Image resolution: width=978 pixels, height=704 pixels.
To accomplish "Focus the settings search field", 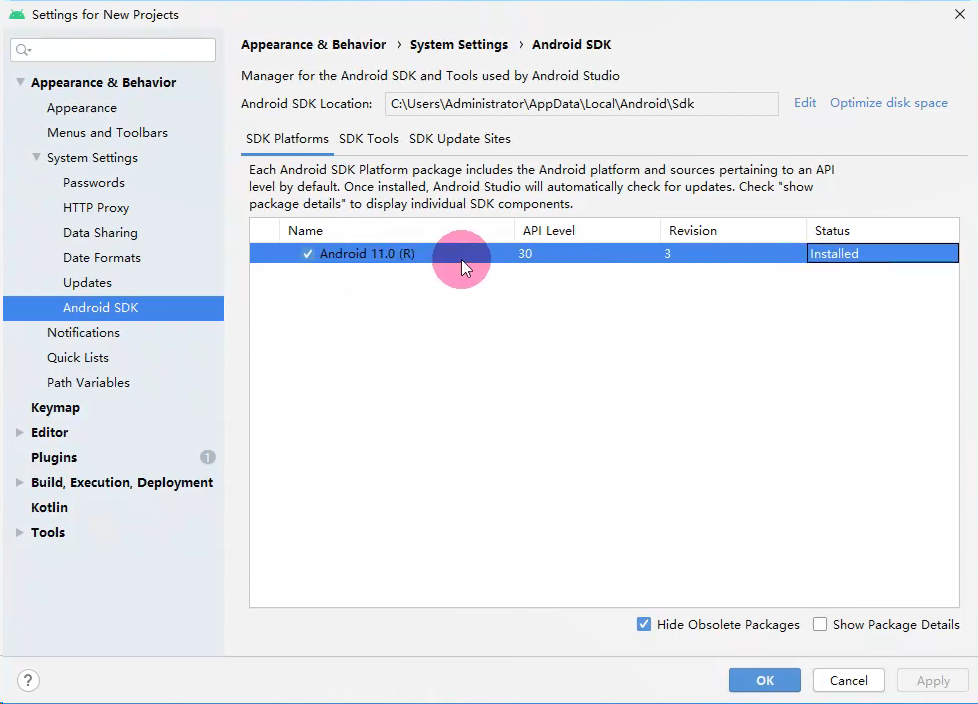I will point(113,50).
